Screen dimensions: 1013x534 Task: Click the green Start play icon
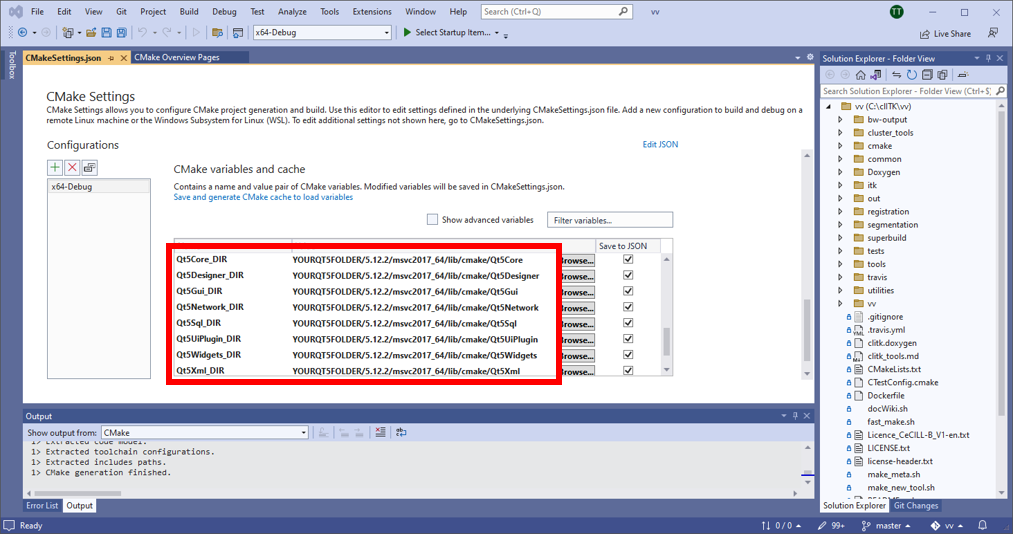click(407, 32)
